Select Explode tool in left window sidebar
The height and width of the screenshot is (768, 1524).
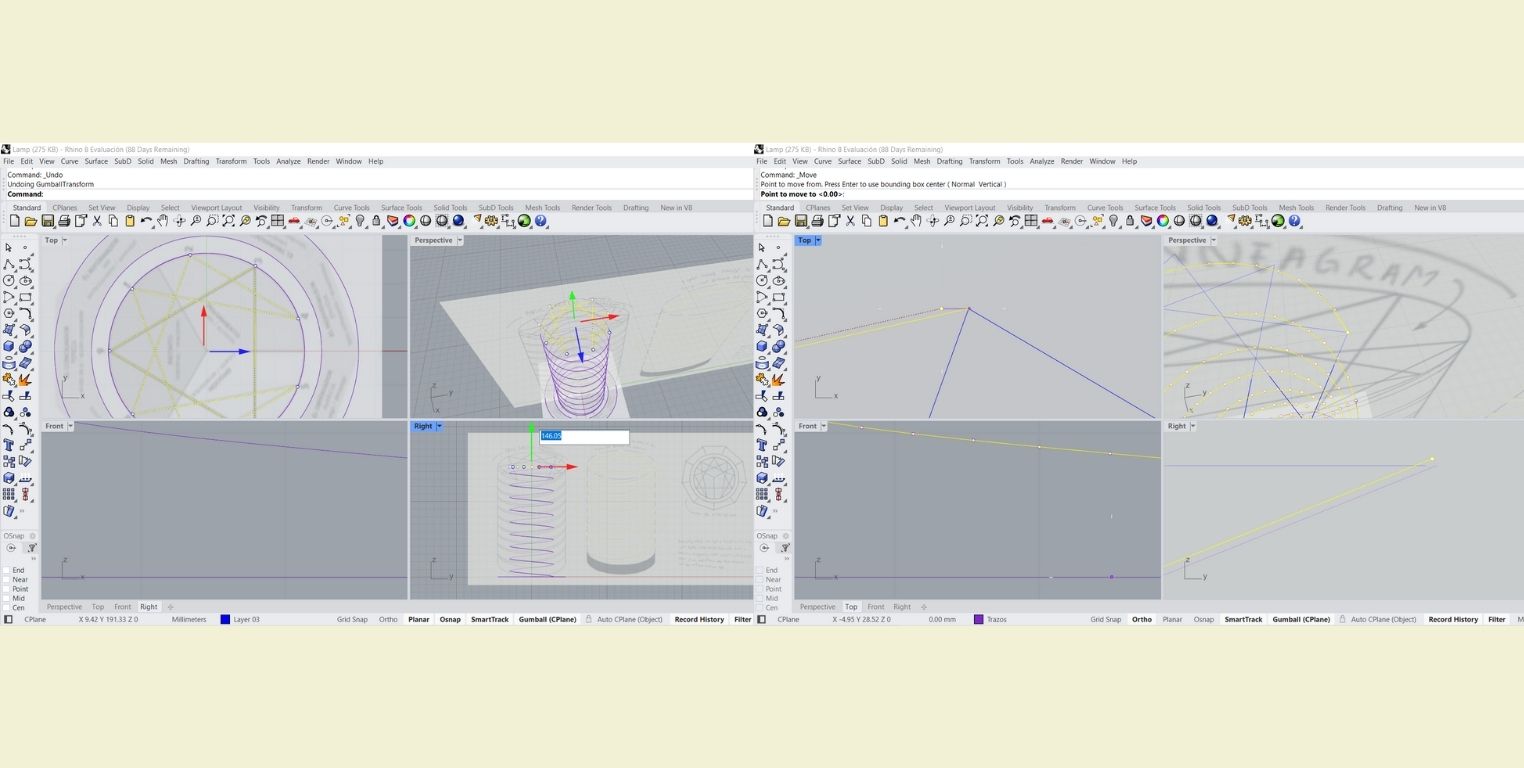24,379
